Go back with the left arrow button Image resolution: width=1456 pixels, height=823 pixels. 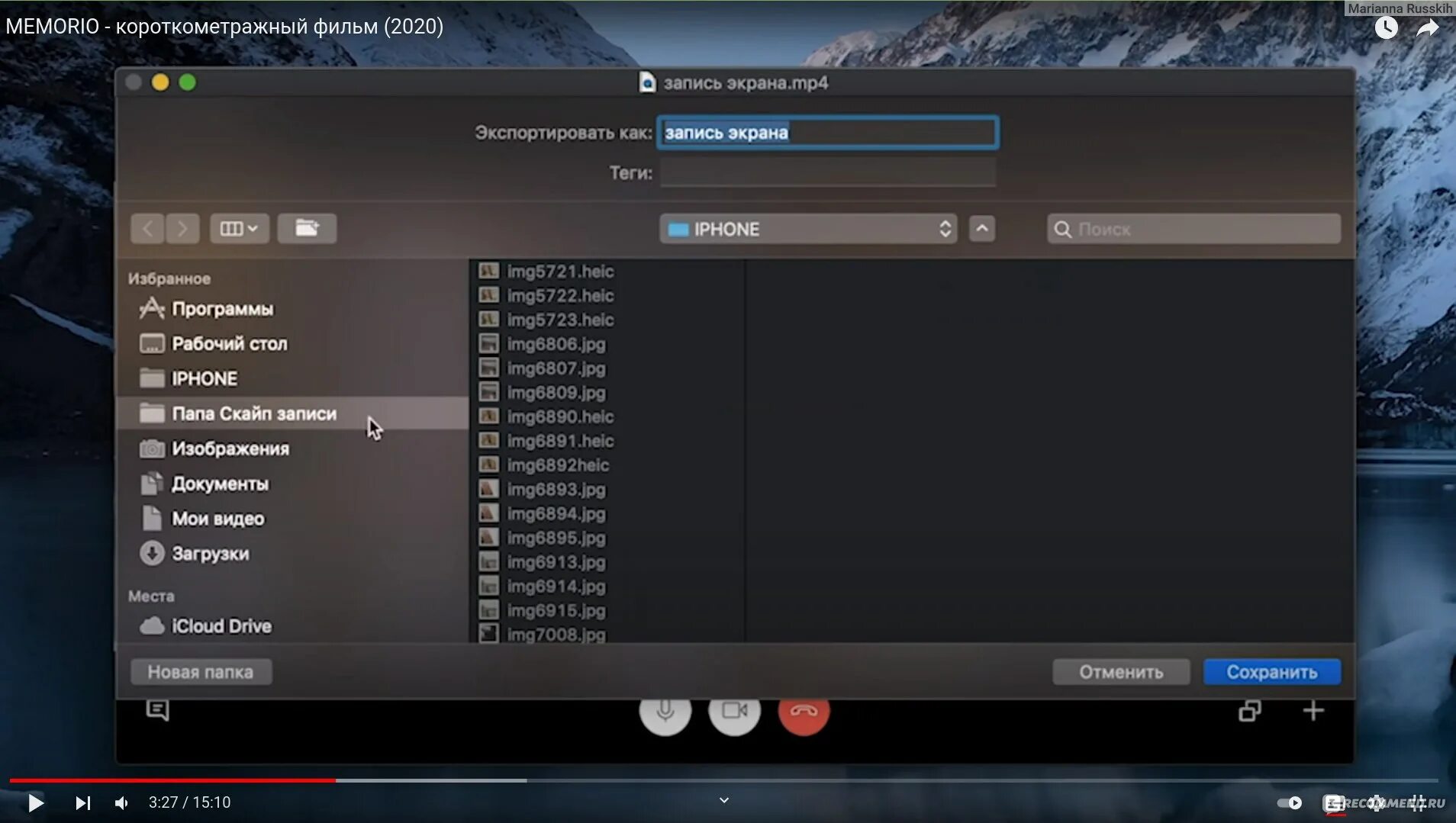point(147,229)
